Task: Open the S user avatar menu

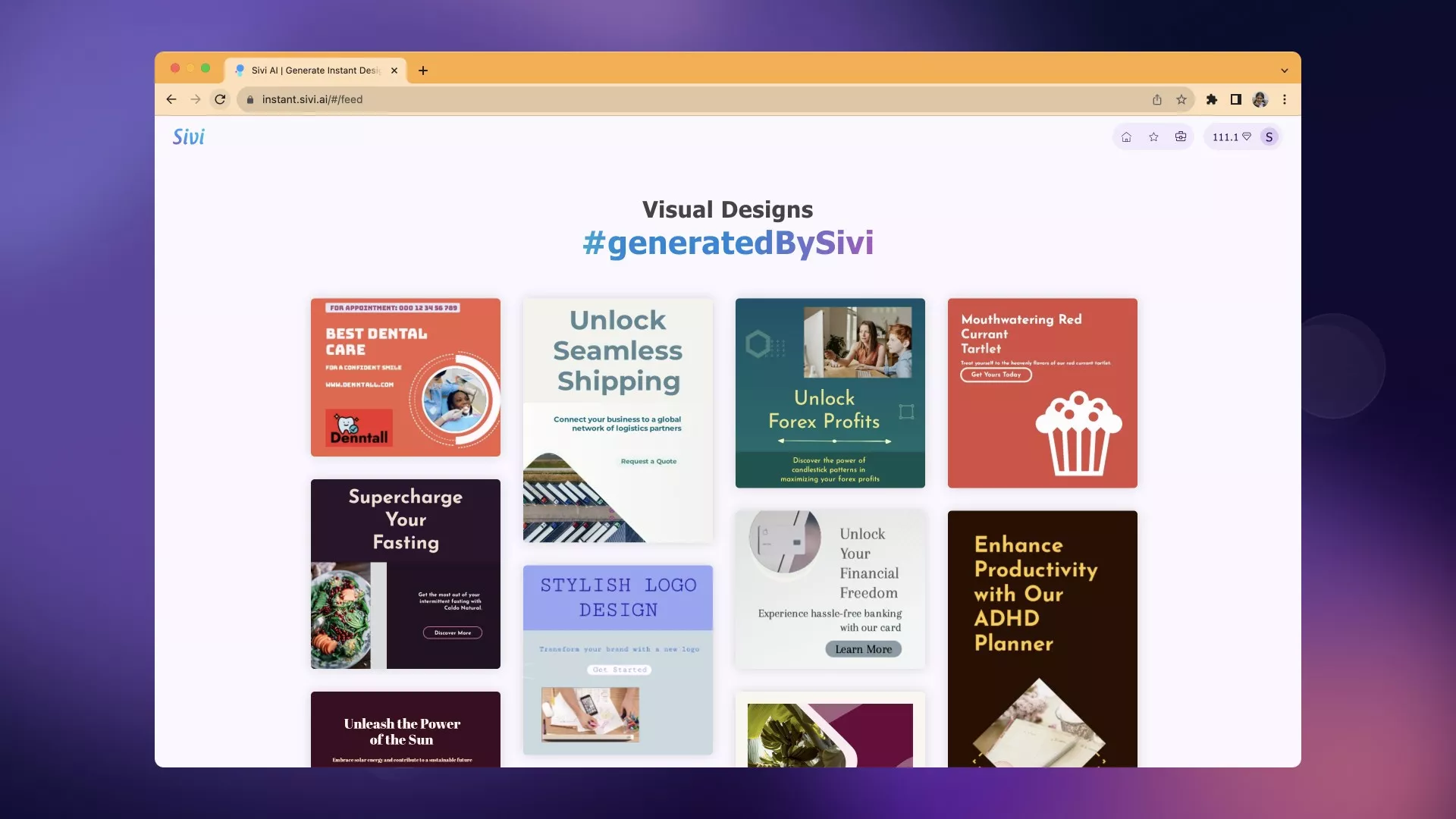Action: [1269, 137]
